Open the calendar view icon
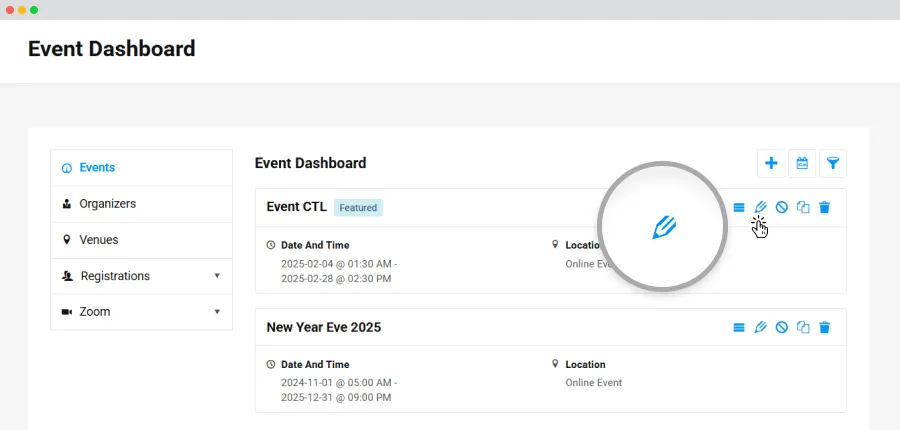 (x=802, y=164)
